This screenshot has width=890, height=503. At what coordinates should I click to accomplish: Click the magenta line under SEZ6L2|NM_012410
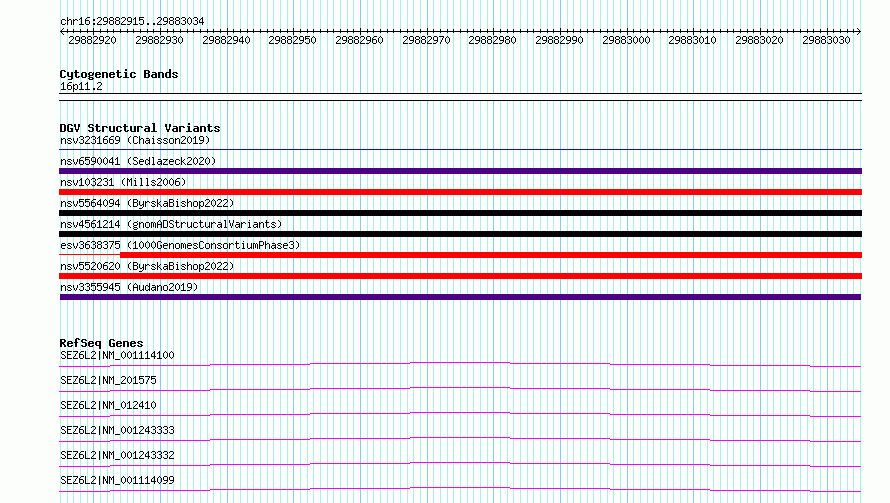[x=460, y=414]
